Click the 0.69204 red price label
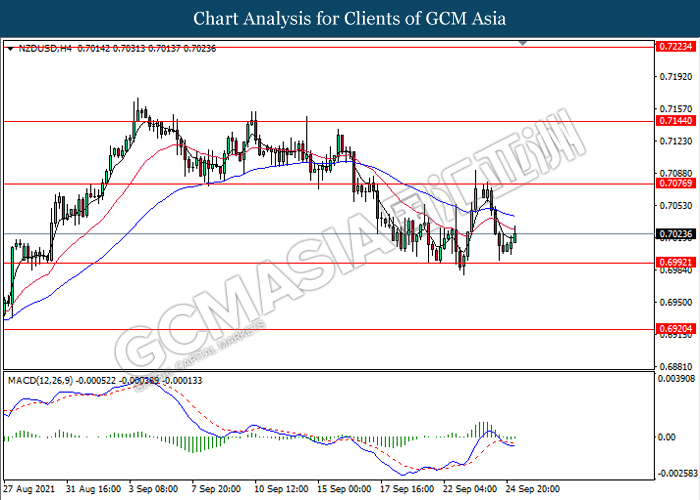The width and height of the screenshot is (700, 500). coord(676,329)
